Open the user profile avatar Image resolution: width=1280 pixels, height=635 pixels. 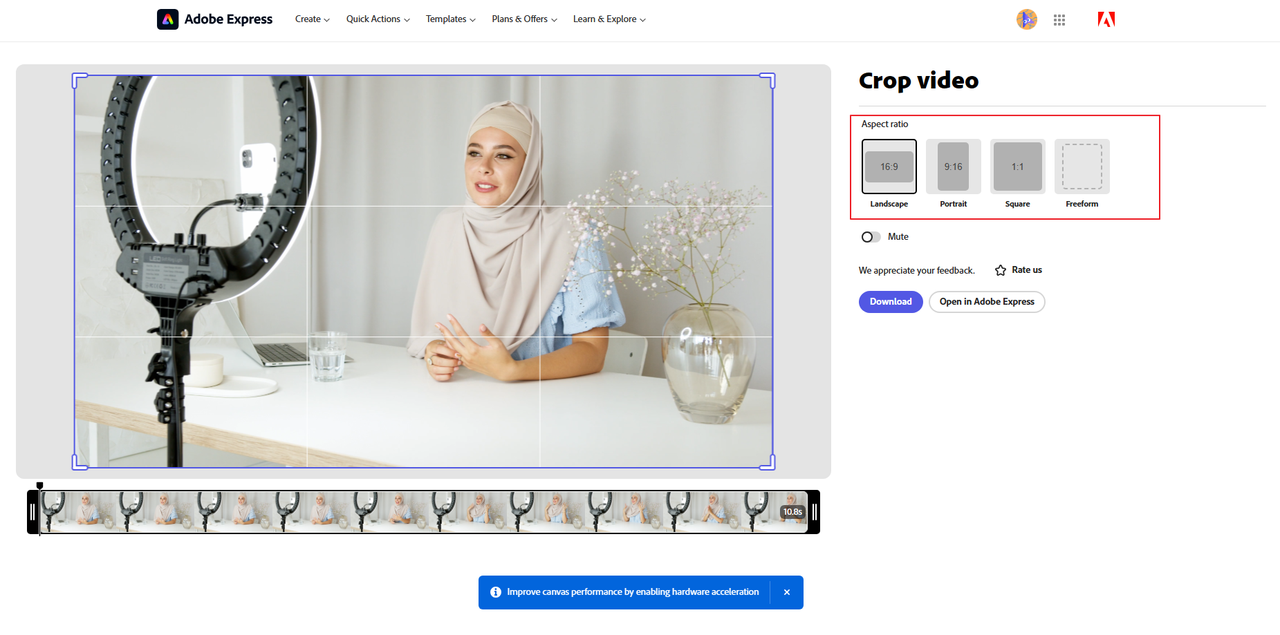tap(1026, 19)
